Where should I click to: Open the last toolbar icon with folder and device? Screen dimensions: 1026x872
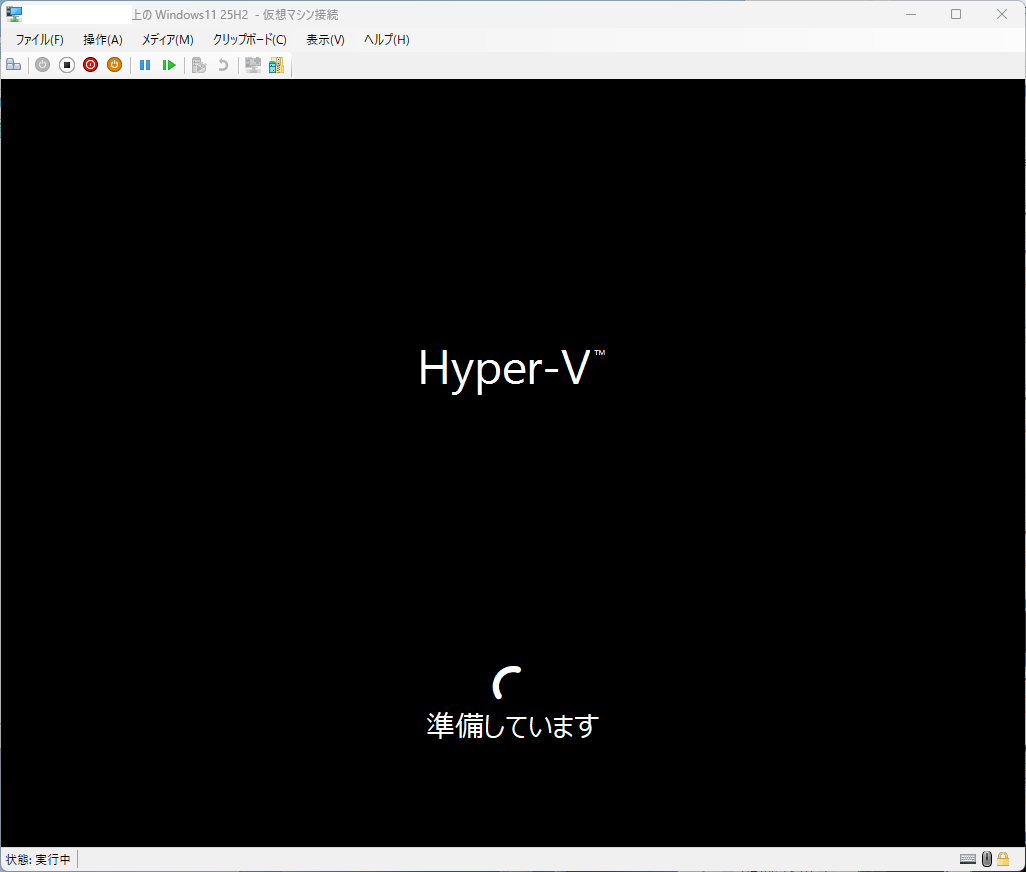277,65
